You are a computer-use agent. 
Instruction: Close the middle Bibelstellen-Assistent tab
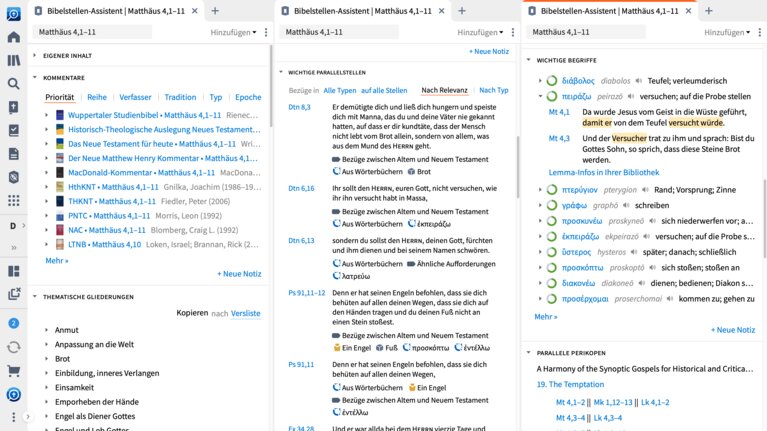pyautogui.click(x=441, y=11)
